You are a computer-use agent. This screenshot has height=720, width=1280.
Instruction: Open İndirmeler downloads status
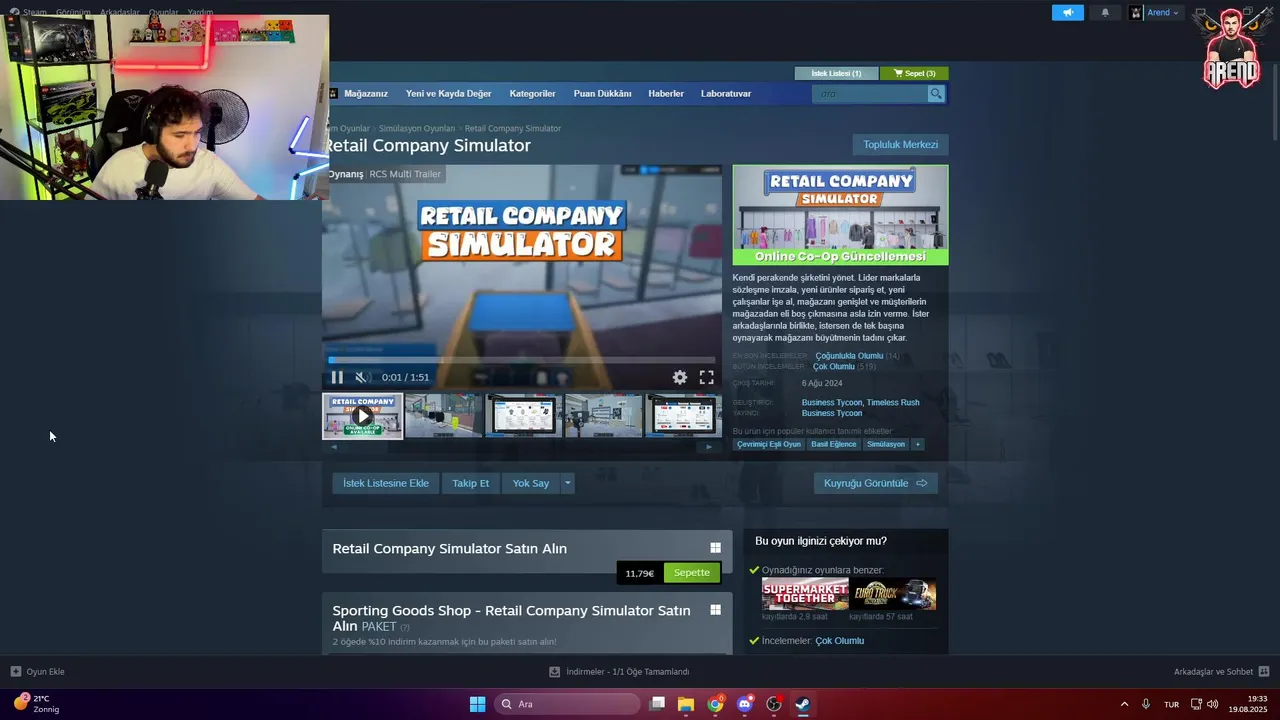tap(619, 672)
